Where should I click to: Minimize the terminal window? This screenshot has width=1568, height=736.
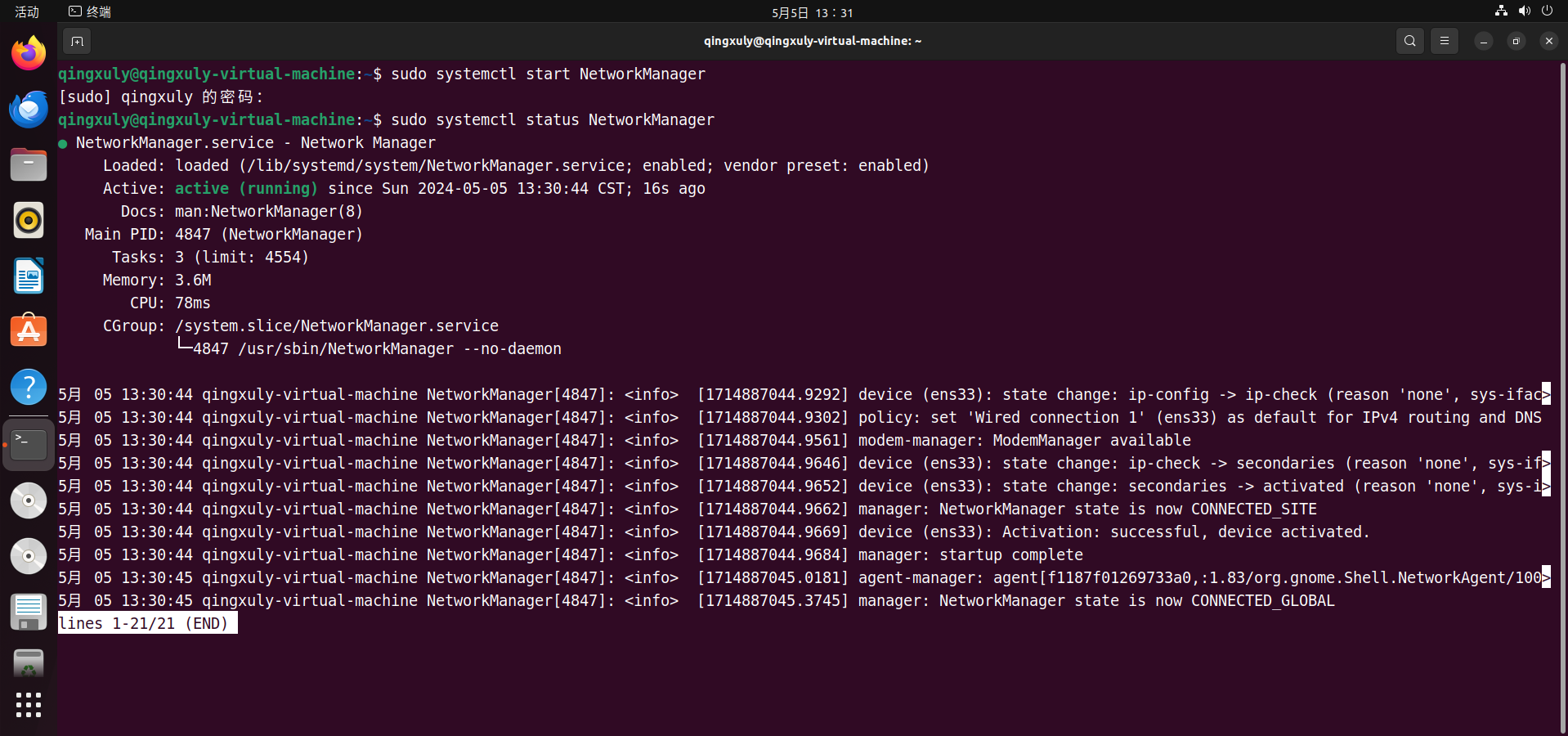(1484, 41)
